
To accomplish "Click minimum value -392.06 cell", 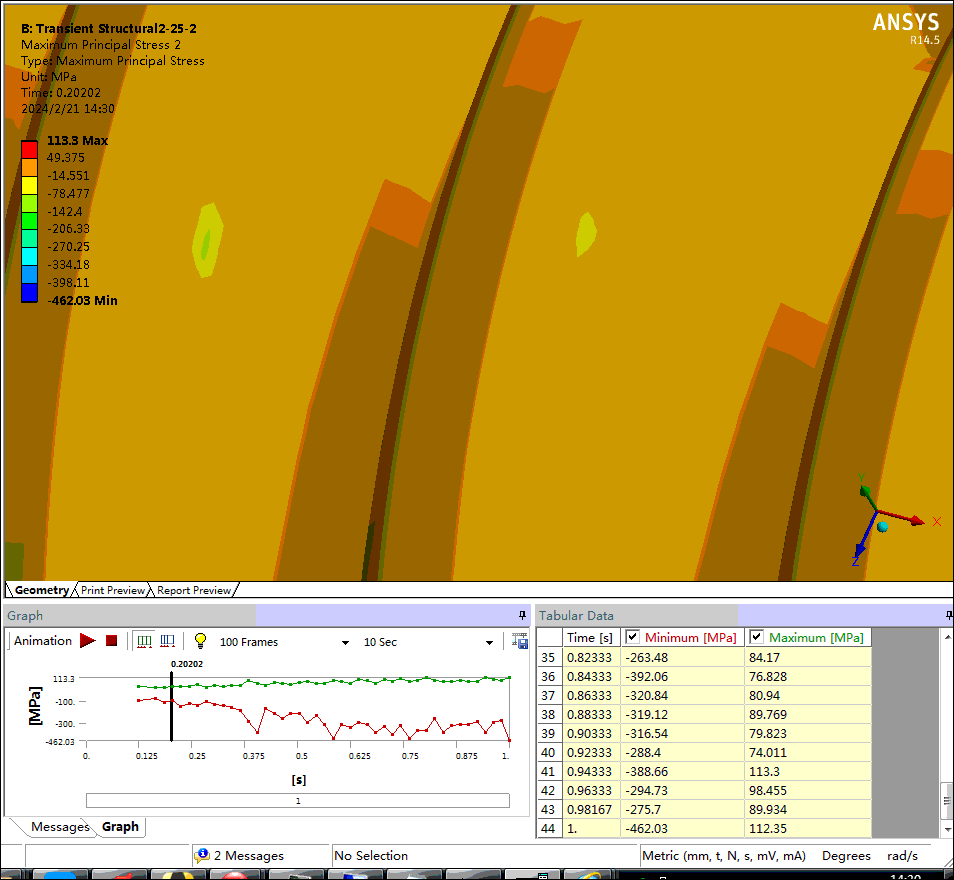I will (683, 676).
